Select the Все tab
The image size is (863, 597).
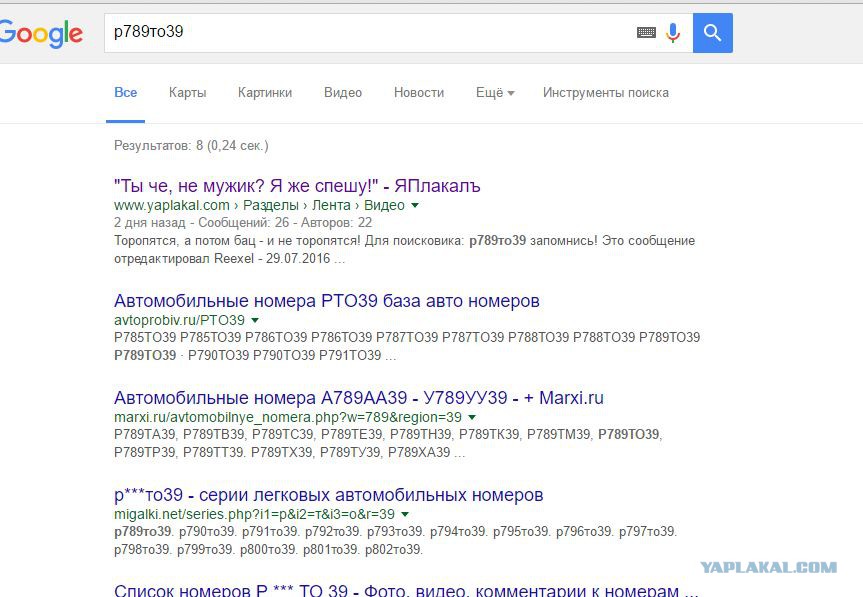coord(125,92)
